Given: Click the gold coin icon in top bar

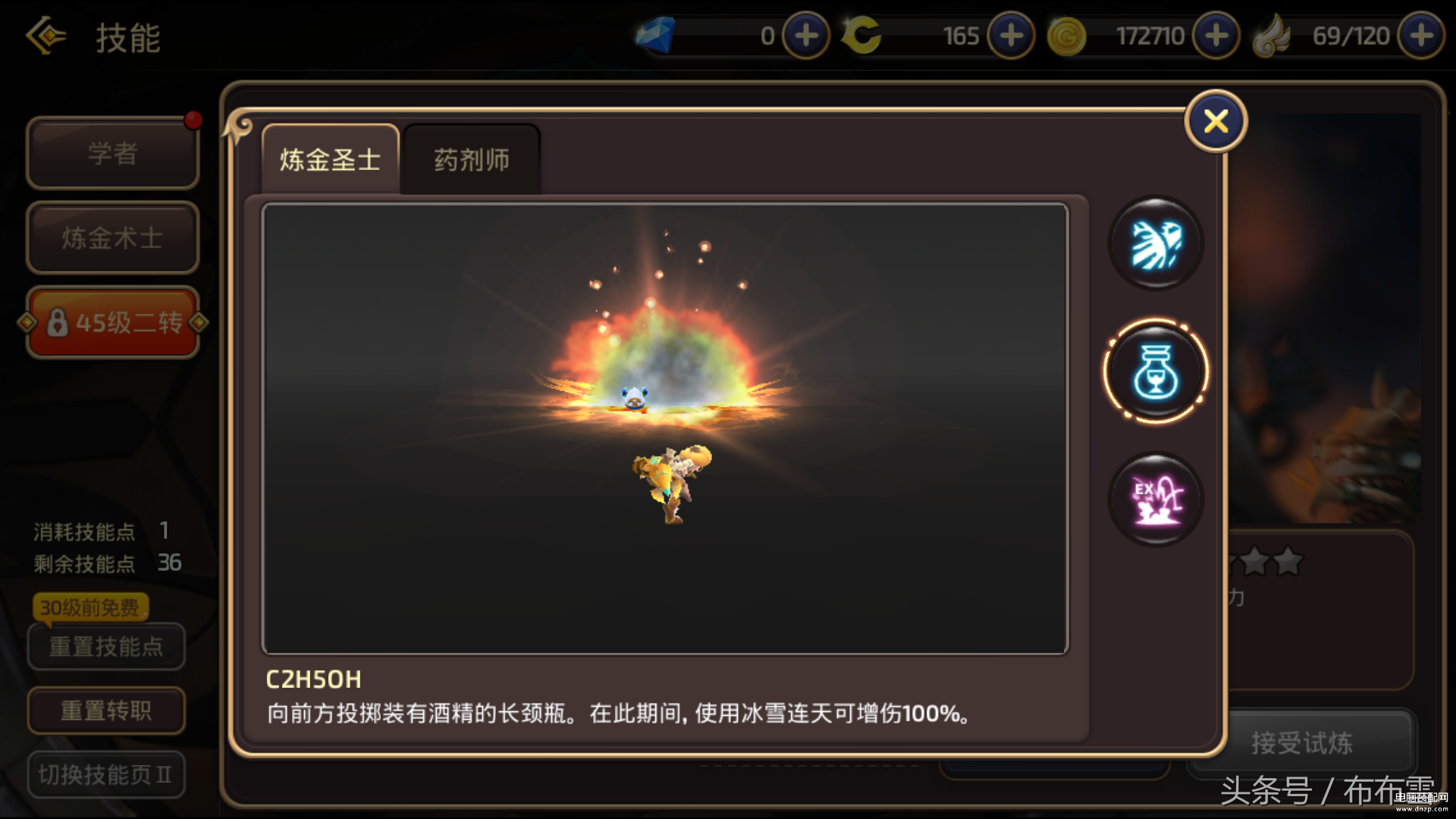Looking at the screenshot, I should pos(1066,36).
